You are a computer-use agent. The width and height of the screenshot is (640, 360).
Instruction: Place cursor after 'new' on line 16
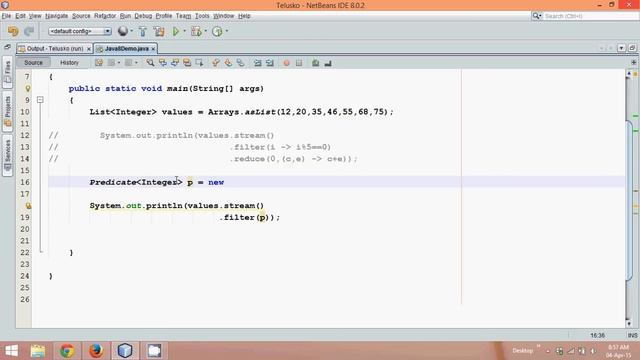point(224,182)
